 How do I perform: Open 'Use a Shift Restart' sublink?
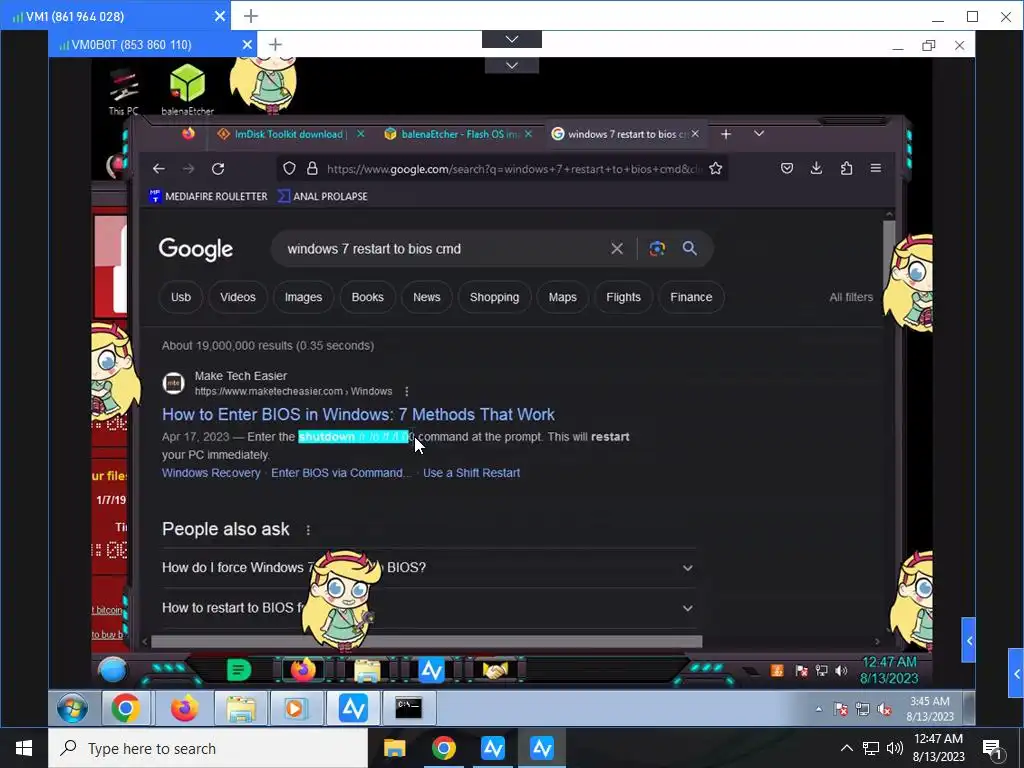pos(472,473)
